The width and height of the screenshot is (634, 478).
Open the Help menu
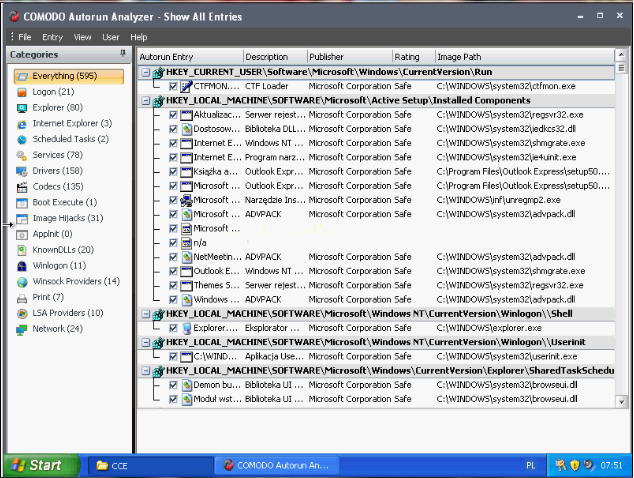click(139, 37)
